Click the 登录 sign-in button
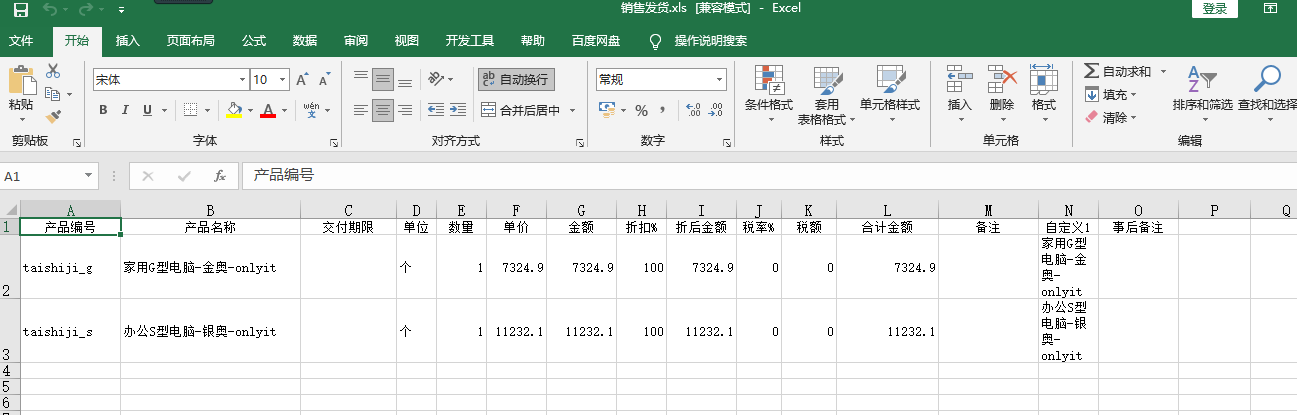 click(1215, 9)
